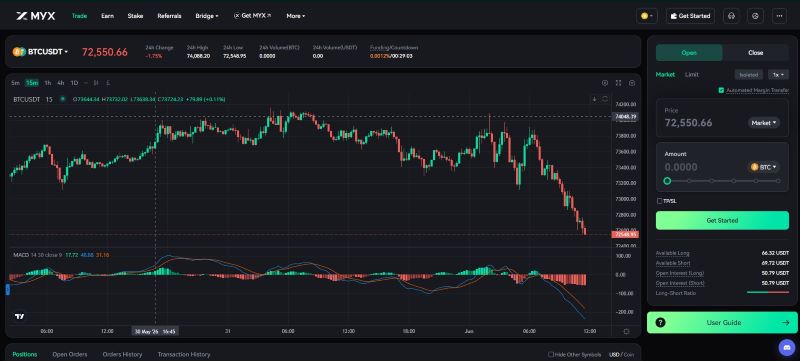Click the refresh icon above the price scale
Image resolution: width=800 pixels, height=361 pixels.
[x=605, y=99]
